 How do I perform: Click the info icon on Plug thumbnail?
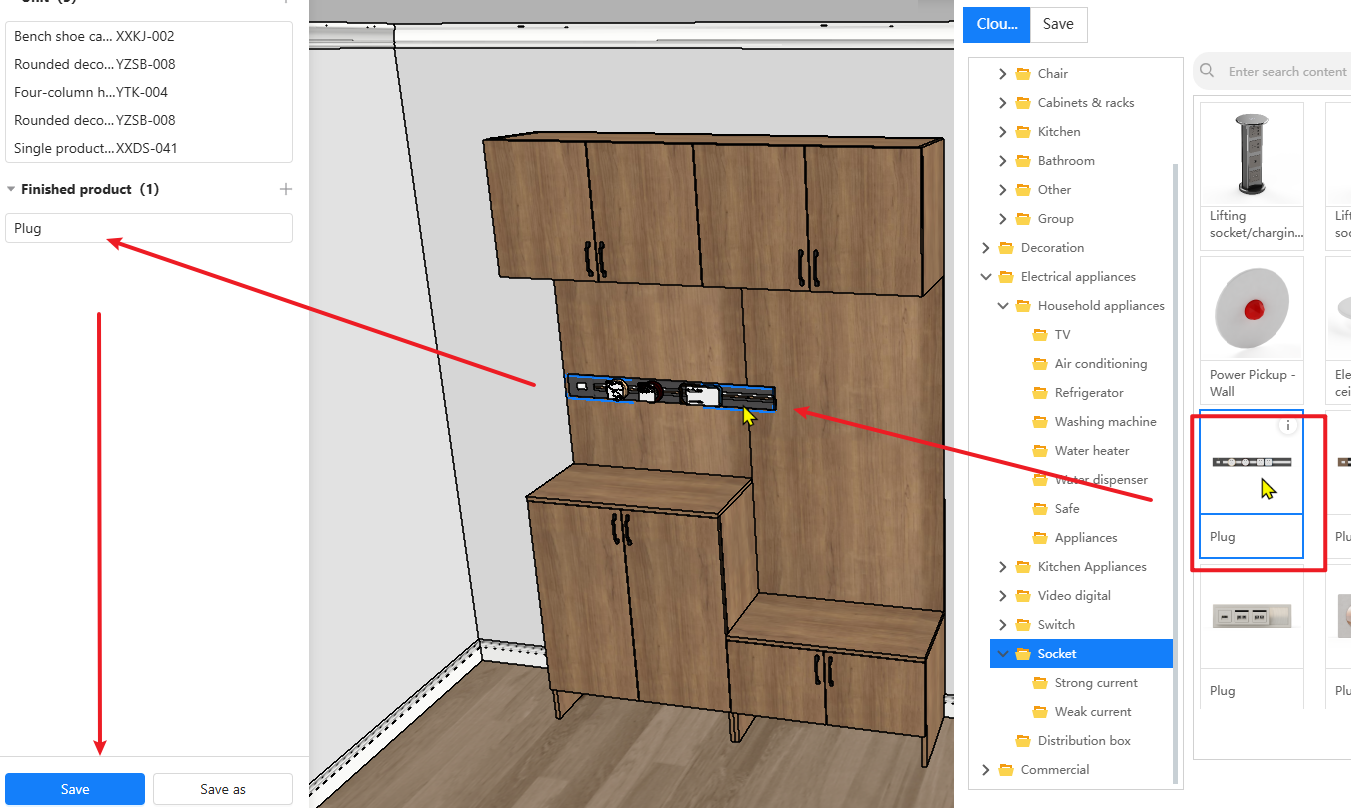1288,426
